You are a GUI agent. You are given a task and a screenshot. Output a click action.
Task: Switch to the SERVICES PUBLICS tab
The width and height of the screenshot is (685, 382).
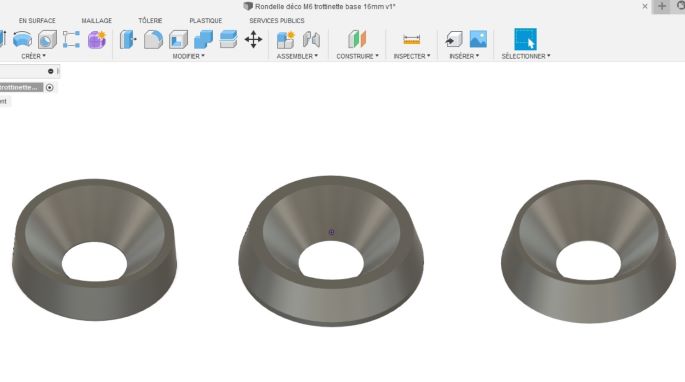pyautogui.click(x=277, y=21)
